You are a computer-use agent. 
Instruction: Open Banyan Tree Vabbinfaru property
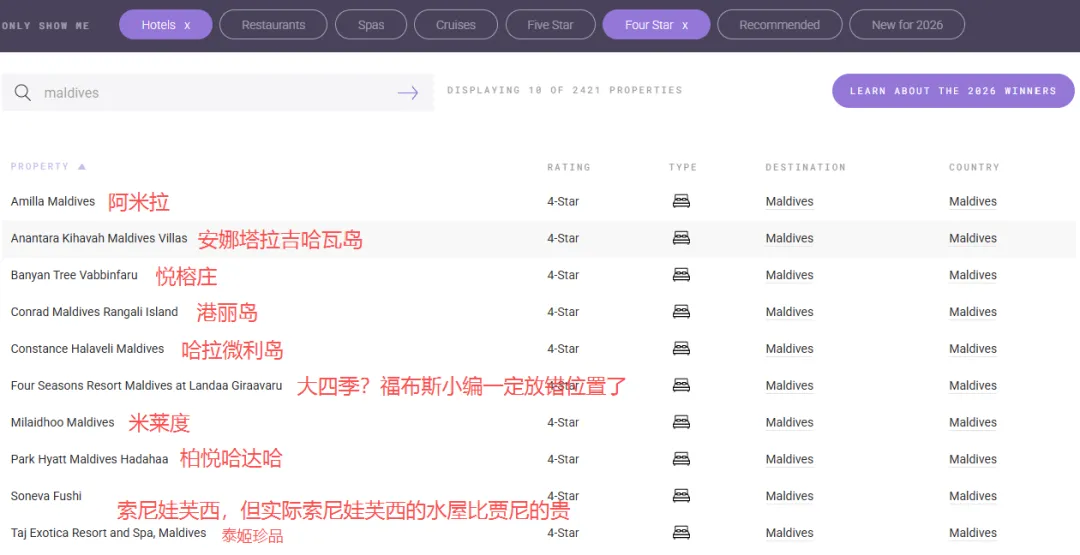[74, 275]
